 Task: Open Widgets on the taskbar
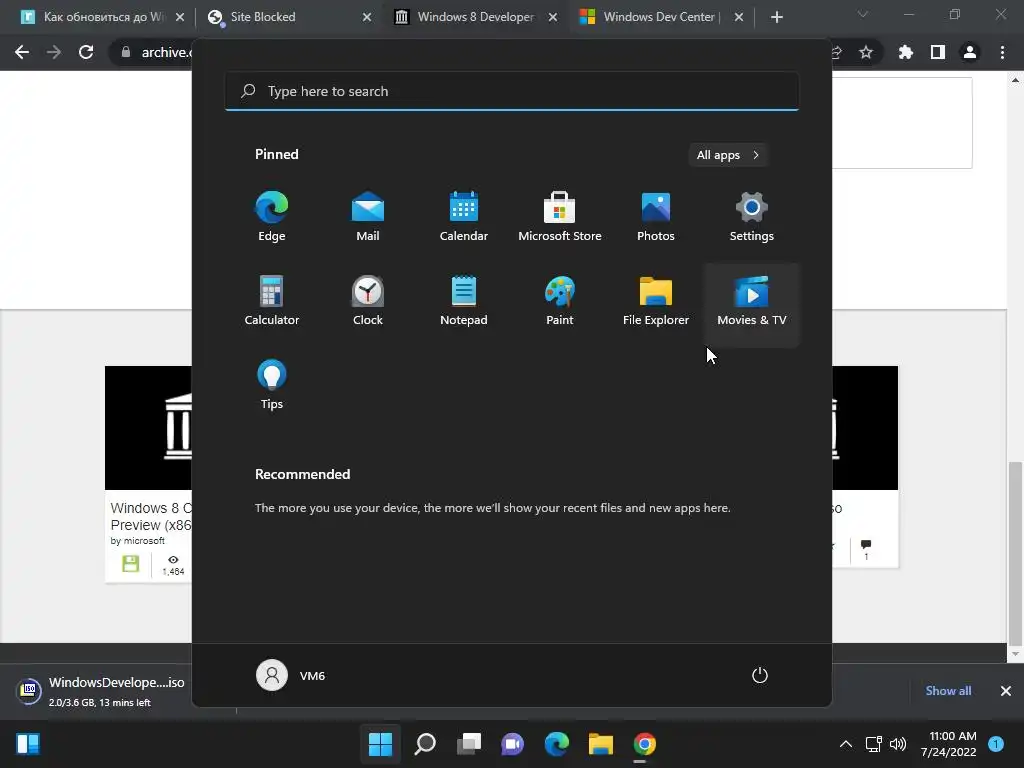point(28,744)
